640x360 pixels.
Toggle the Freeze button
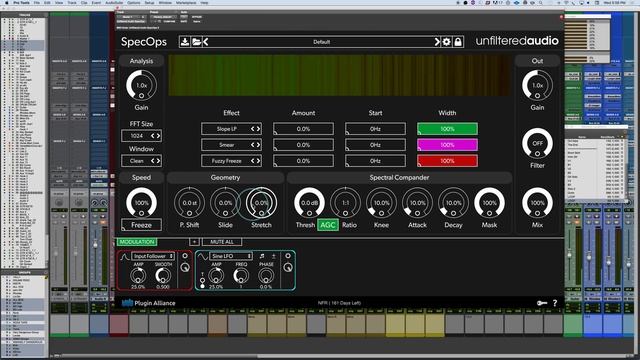point(141,225)
